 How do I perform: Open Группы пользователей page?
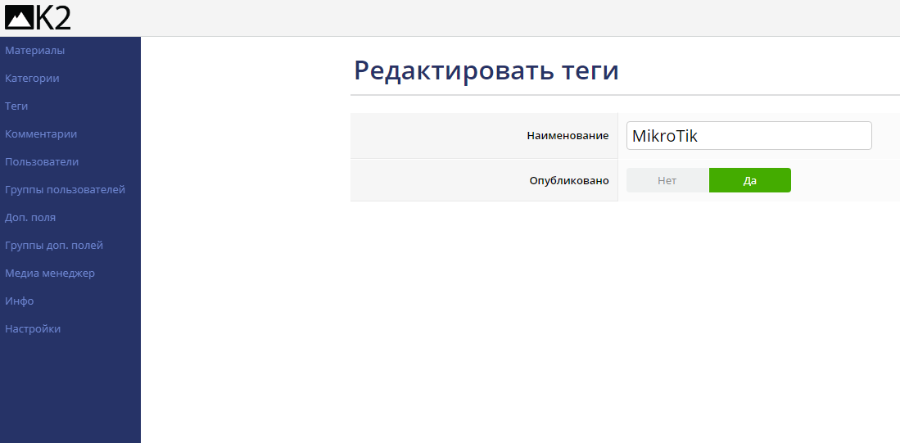65,190
